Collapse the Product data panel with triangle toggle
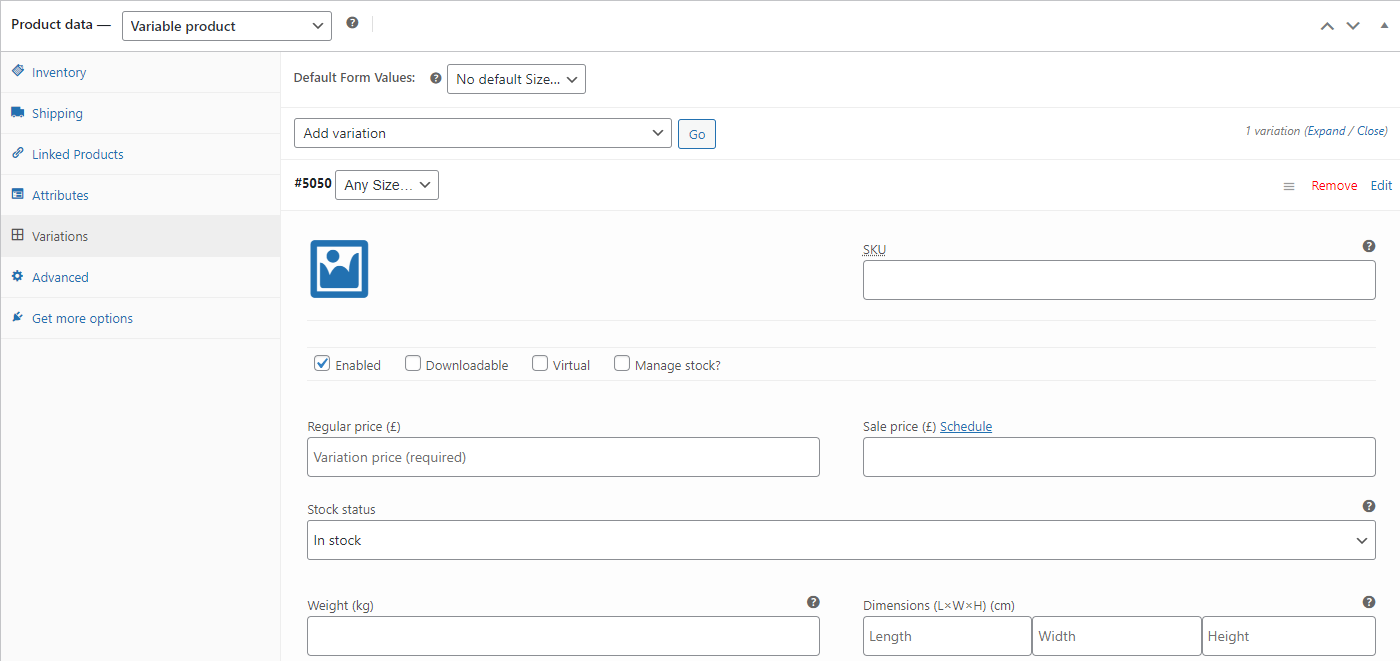The height and width of the screenshot is (661, 1400). 1385,26
